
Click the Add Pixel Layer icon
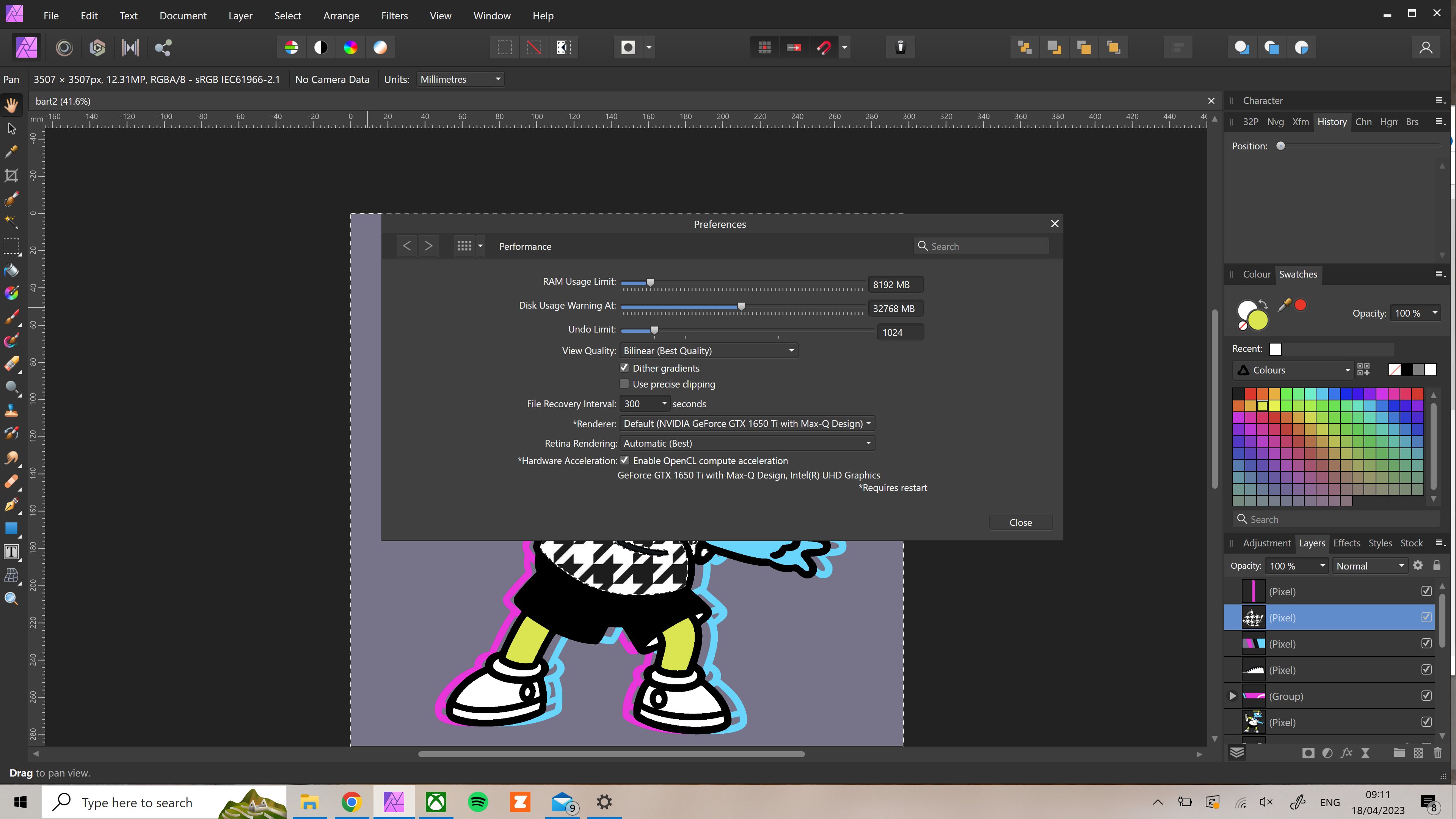pos(1419,753)
